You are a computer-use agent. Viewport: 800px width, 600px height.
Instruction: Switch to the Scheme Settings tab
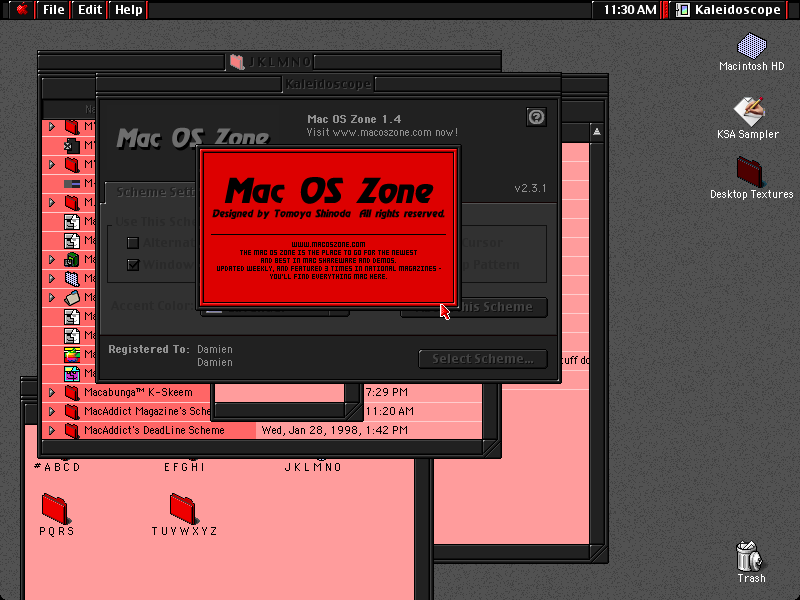[x=156, y=192]
